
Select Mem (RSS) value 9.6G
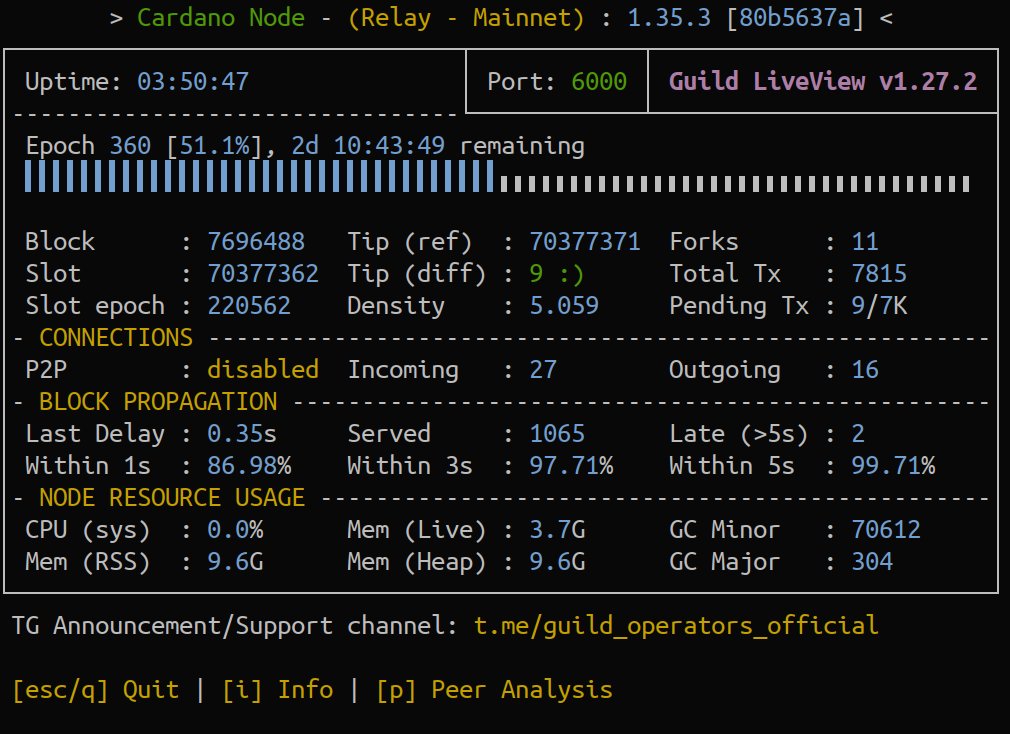(235, 562)
